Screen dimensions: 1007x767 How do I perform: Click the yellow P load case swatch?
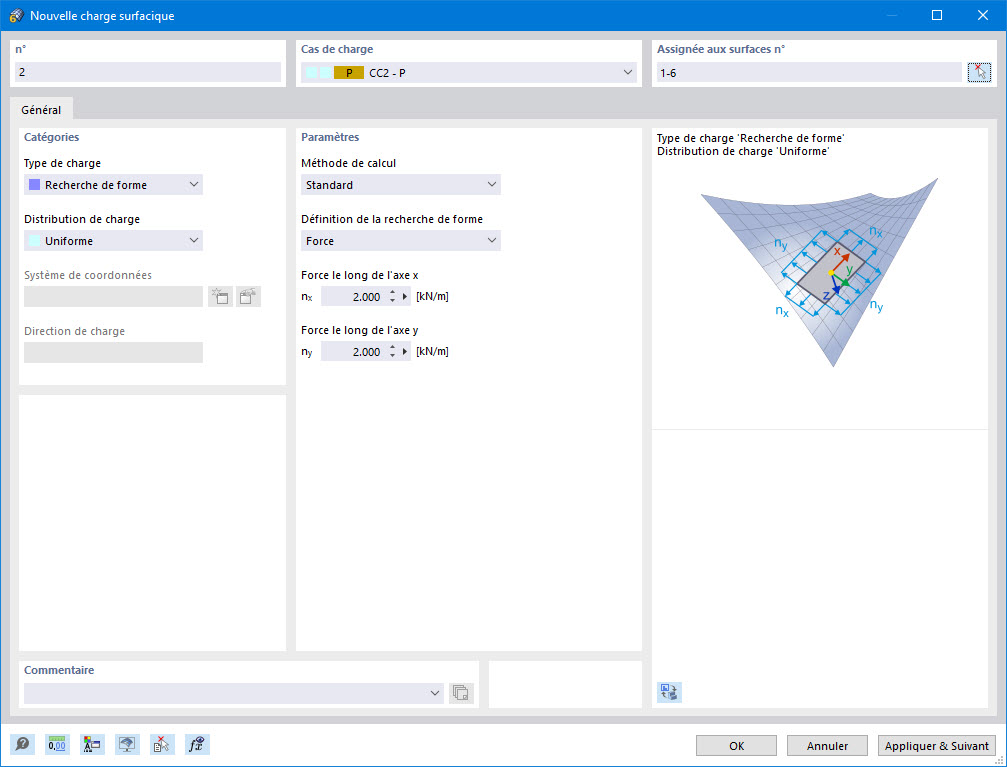(x=349, y=73)
